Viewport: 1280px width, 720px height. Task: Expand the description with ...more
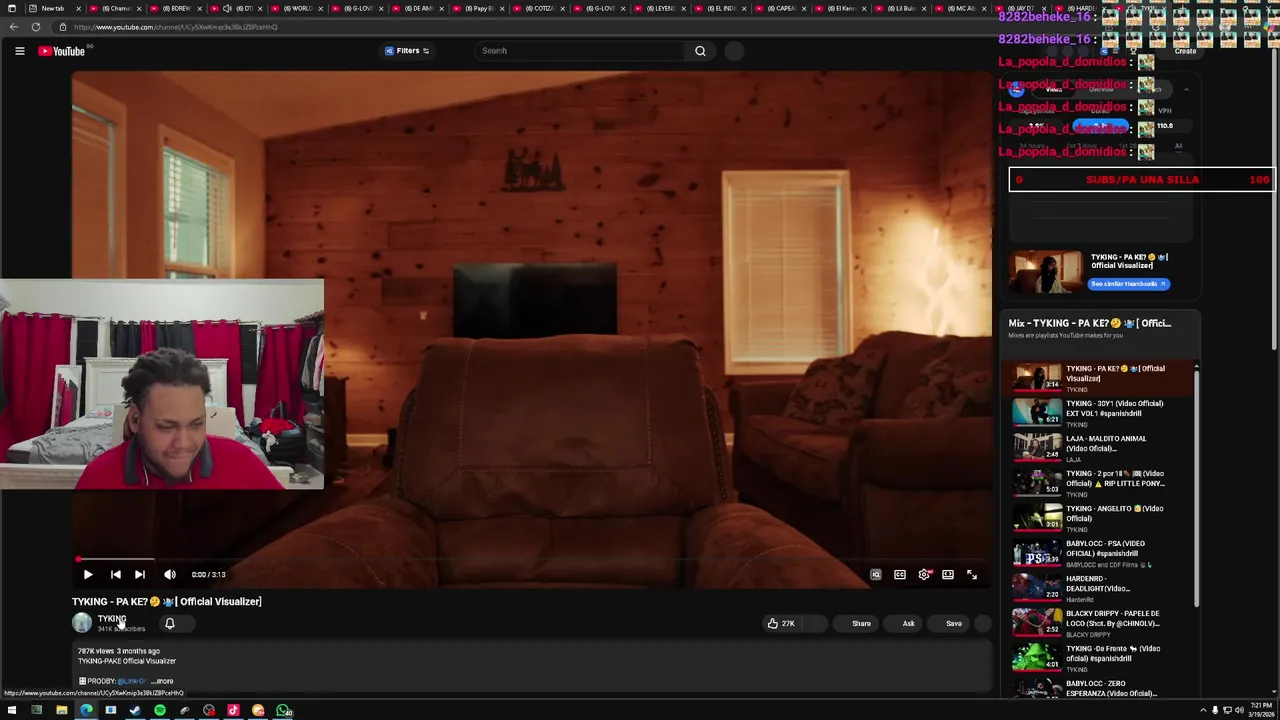(x=163, y=681)
